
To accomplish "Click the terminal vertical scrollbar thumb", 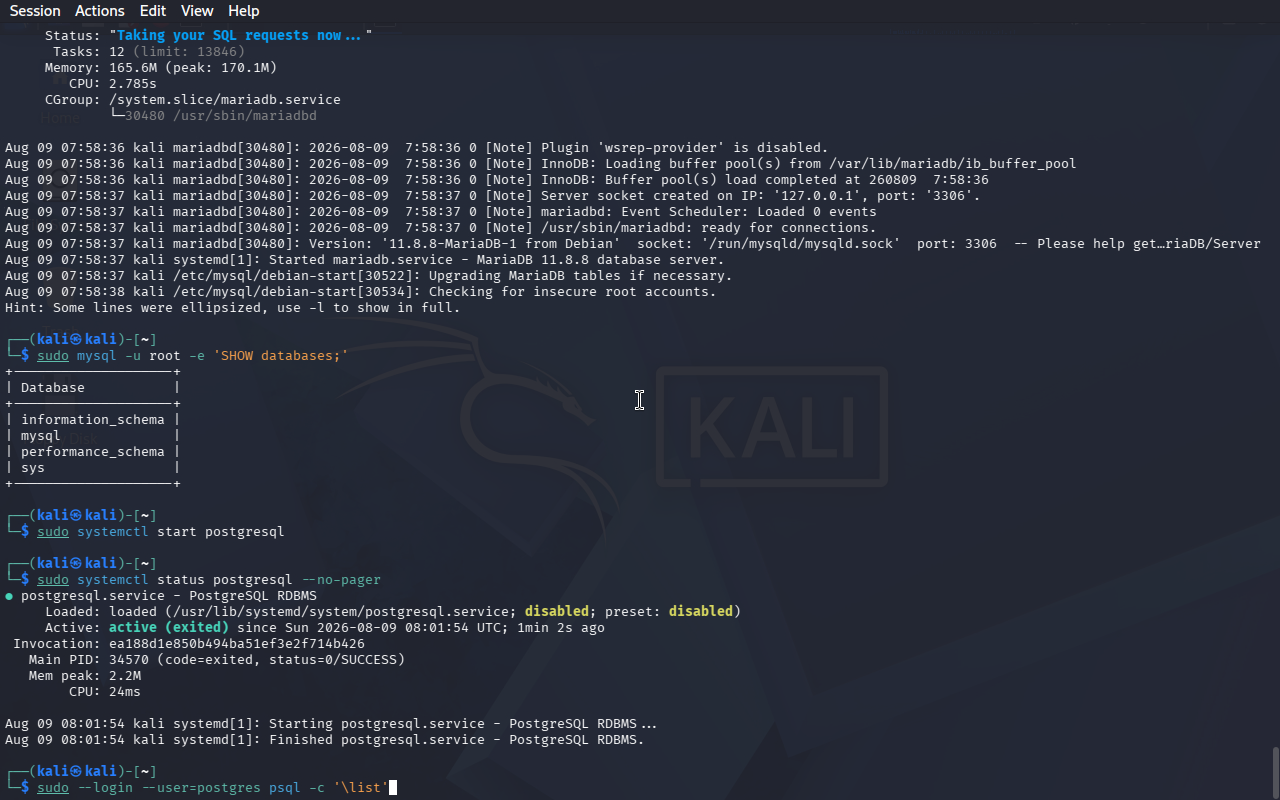I will click(x=1275, y=772).
